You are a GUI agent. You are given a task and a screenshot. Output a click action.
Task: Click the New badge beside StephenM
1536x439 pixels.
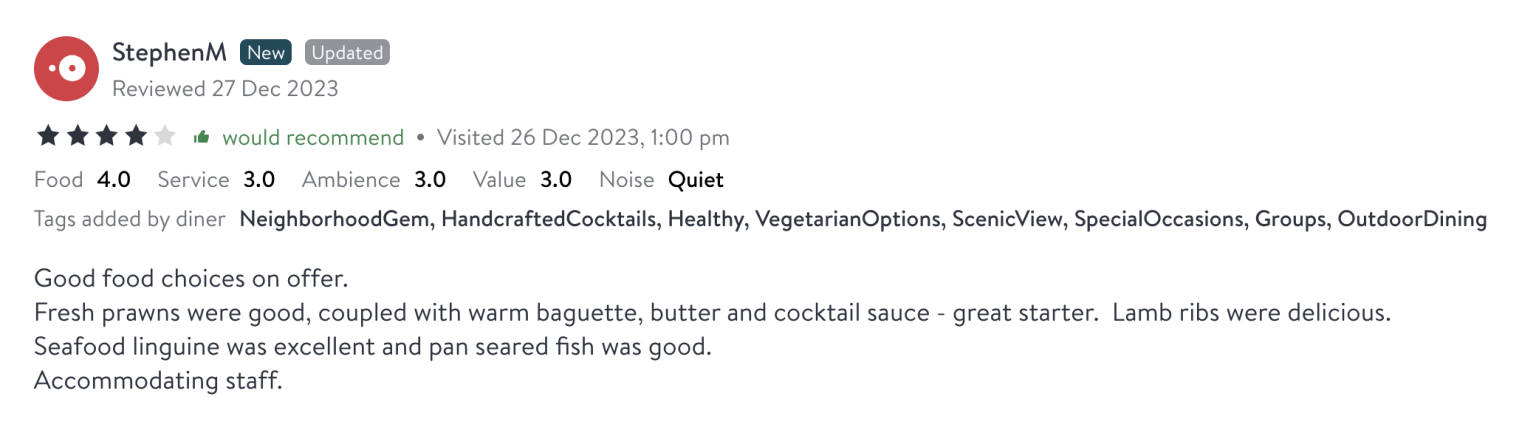pos(266,53)
